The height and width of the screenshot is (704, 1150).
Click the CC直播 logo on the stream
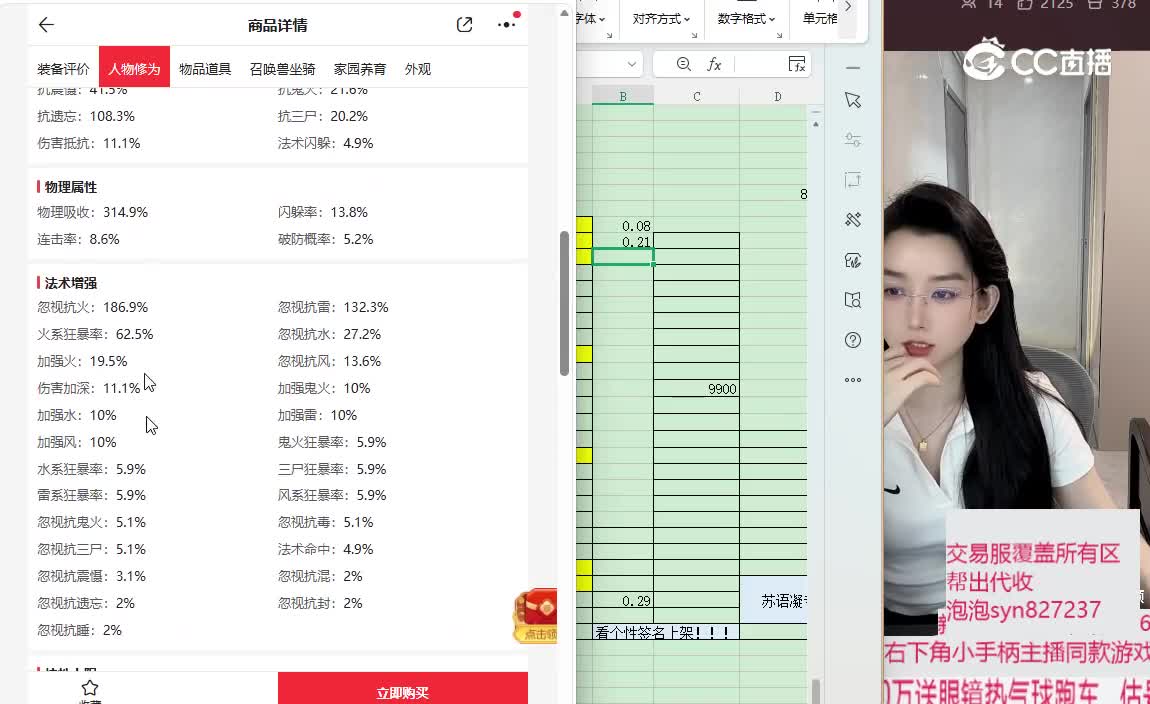coord(1038,59)
